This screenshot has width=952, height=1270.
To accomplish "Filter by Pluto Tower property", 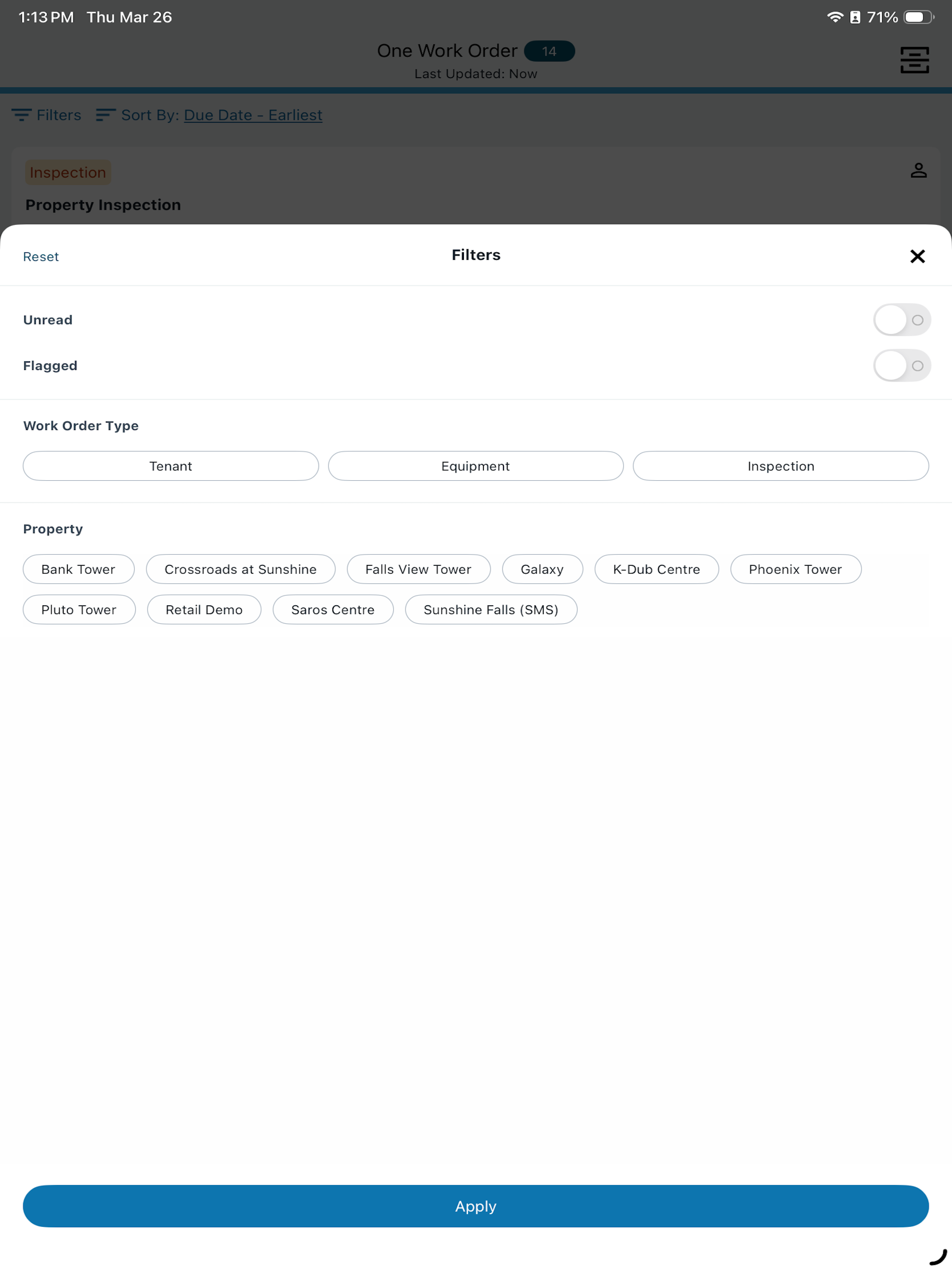I will coord(79,609).
